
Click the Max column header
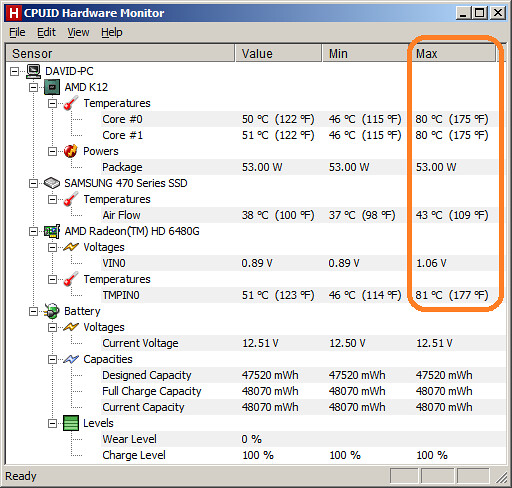coord(452,53)
